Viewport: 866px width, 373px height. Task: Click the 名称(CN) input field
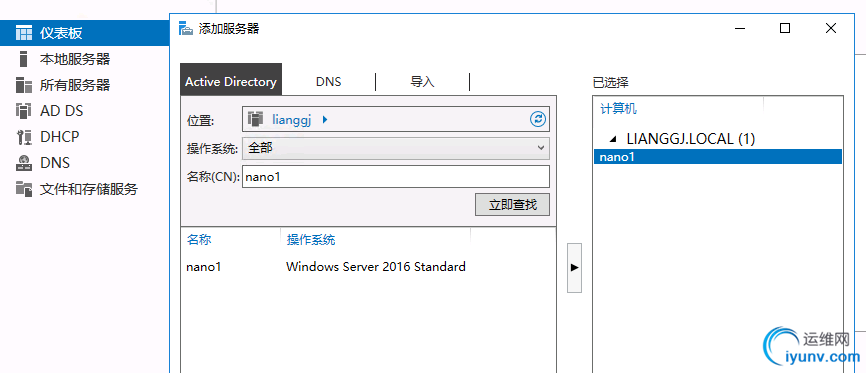point(396,177)
